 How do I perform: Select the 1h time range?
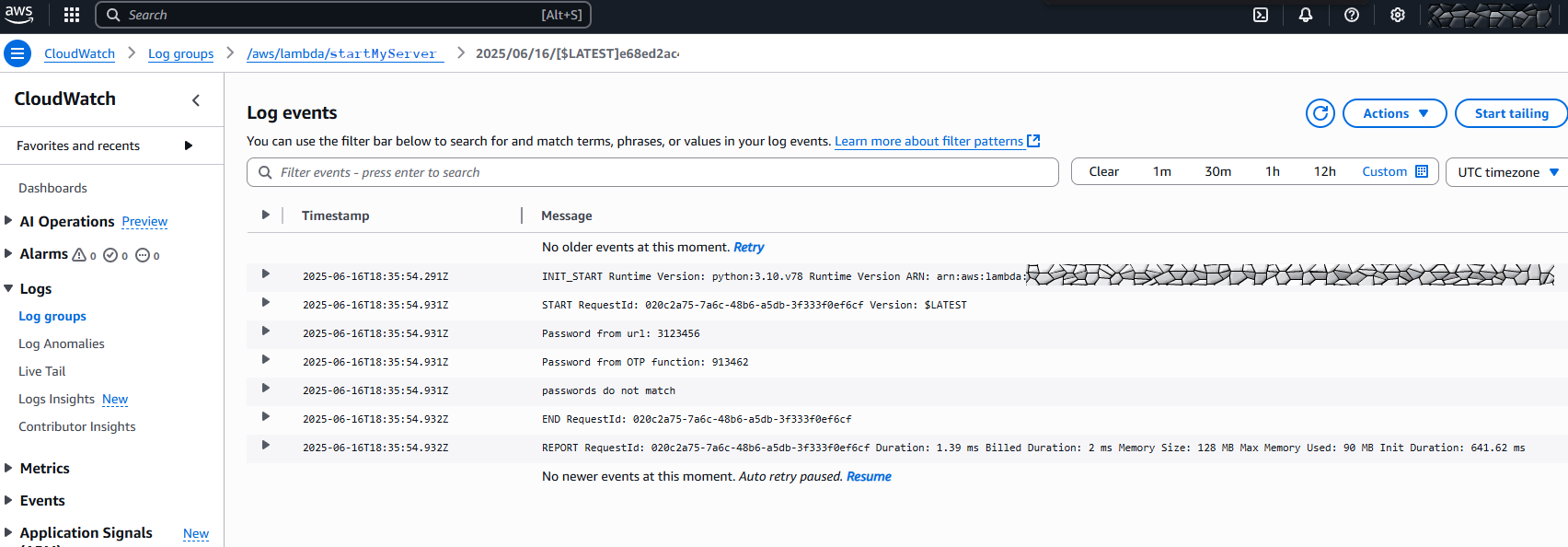click(1273, 171)
